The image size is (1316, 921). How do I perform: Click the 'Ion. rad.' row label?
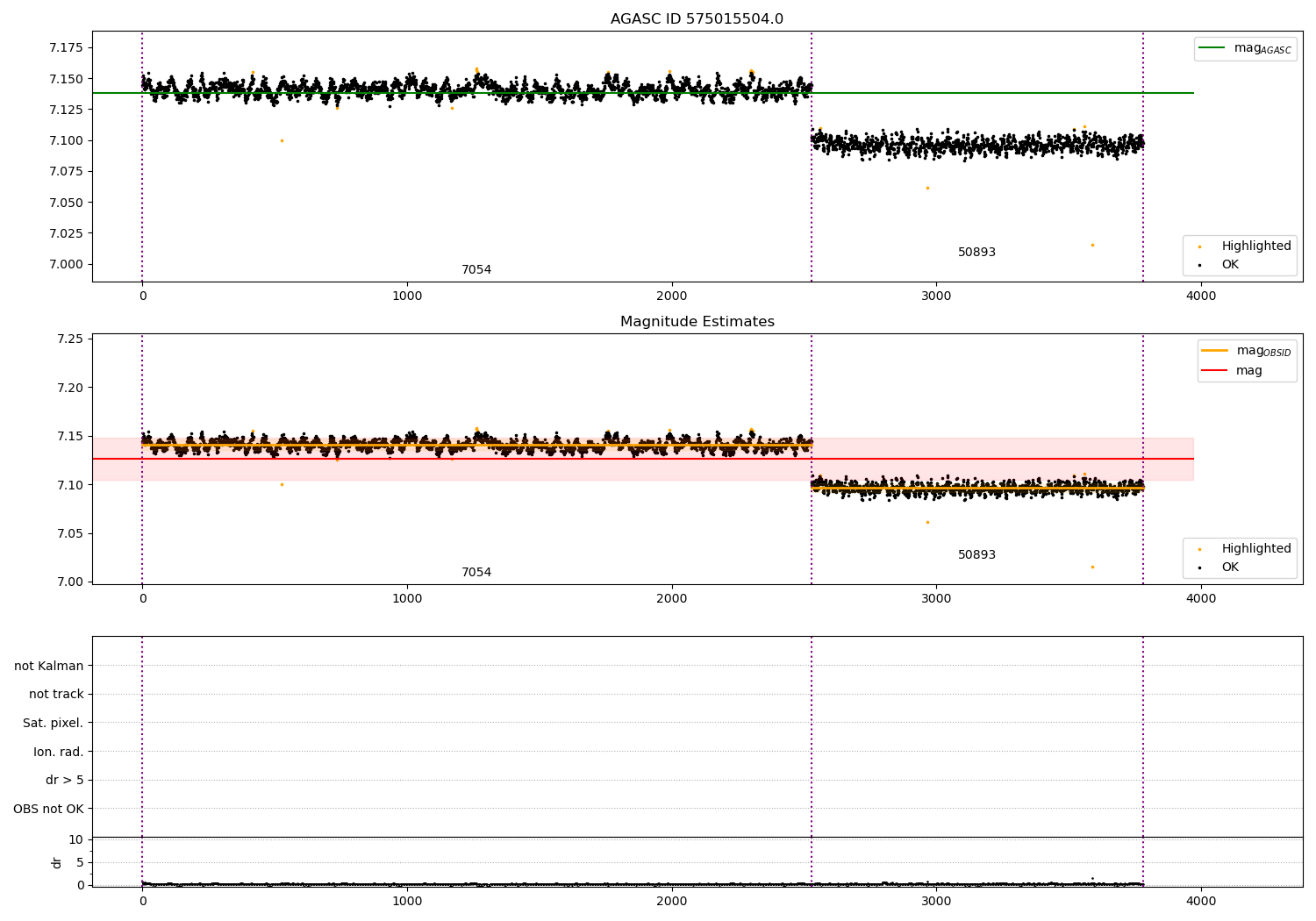(59, 752)
